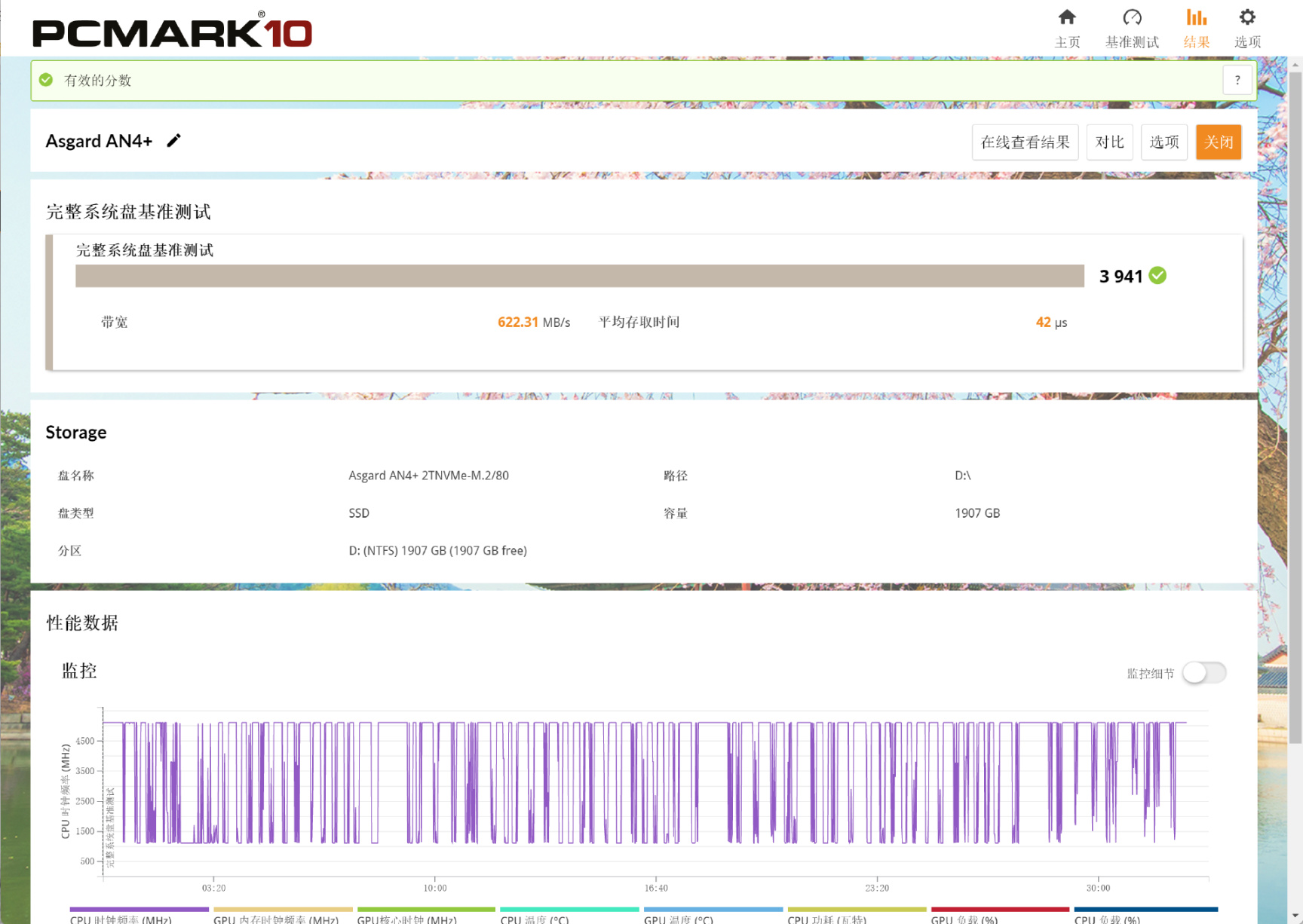Viewport: 1303px width, 924px height.
Task: Click the 路径 path label
Action: click(x=676, y=476)
